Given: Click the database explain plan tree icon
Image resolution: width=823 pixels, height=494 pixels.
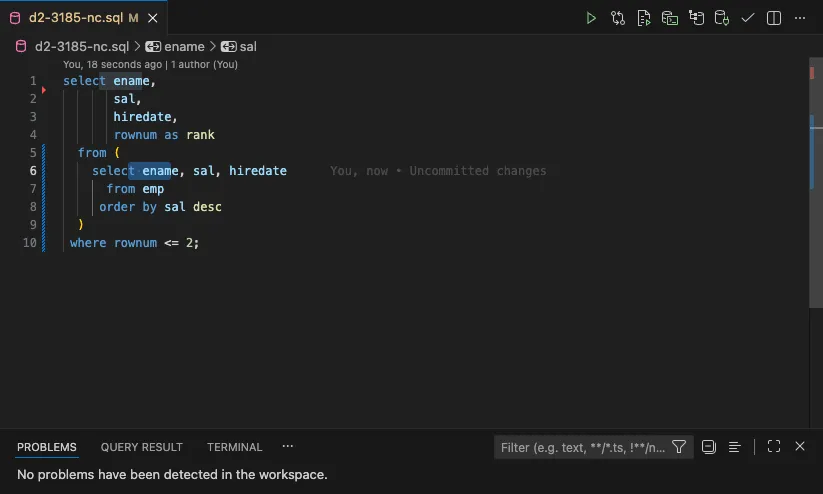Looking at the screenshot, I should (x=696, y=18).
